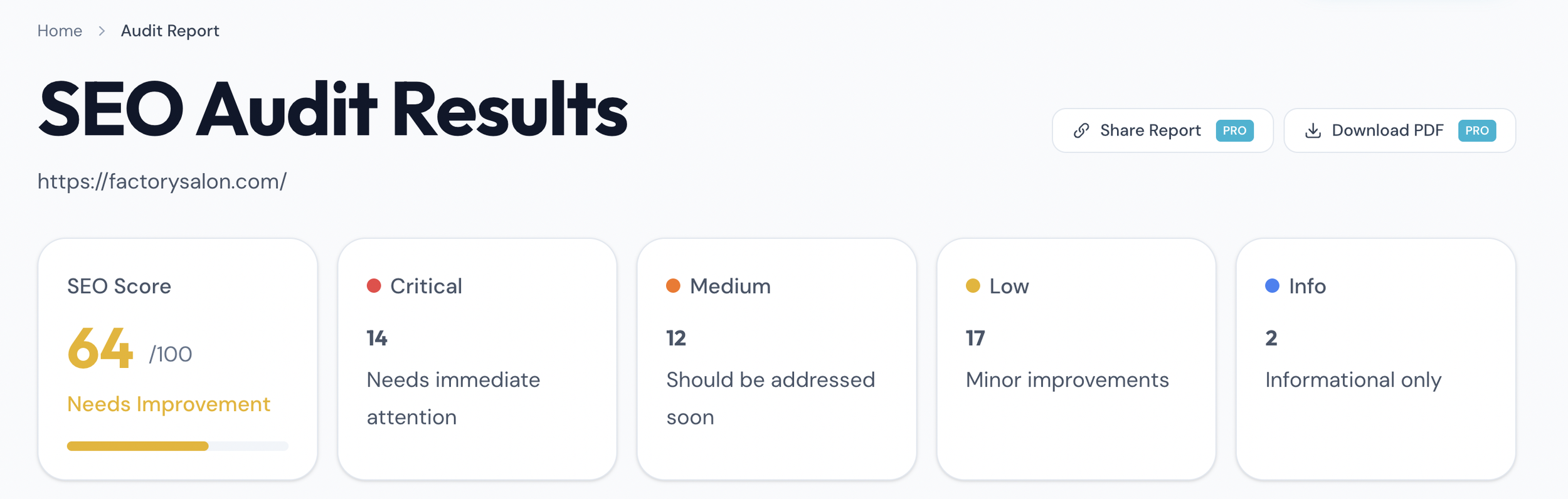This screenshot has height=499, width=1568.
Task: Select the Info issues card
Action: [x=1375, y=359]
